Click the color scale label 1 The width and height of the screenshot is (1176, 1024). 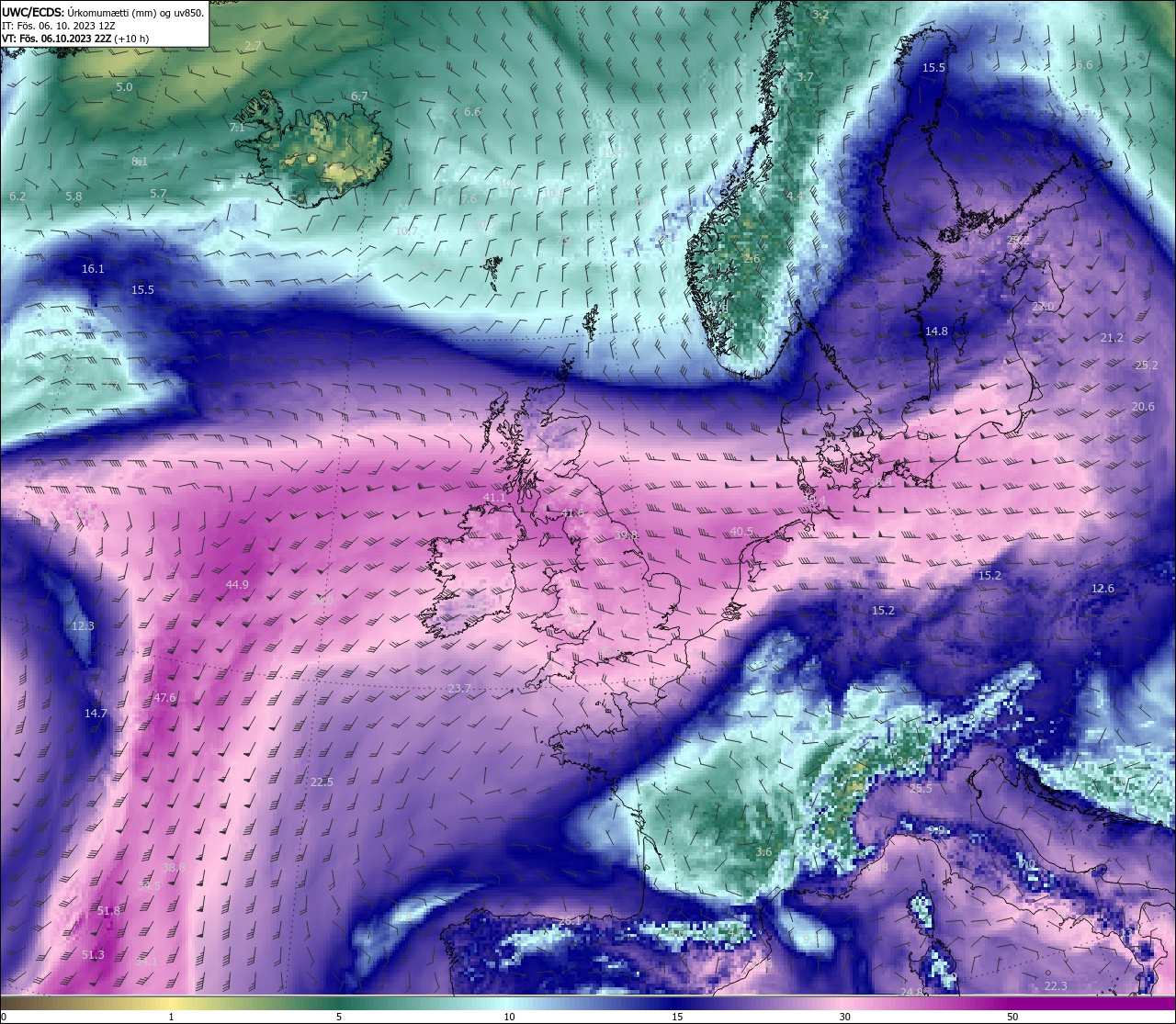point(172,1017)
